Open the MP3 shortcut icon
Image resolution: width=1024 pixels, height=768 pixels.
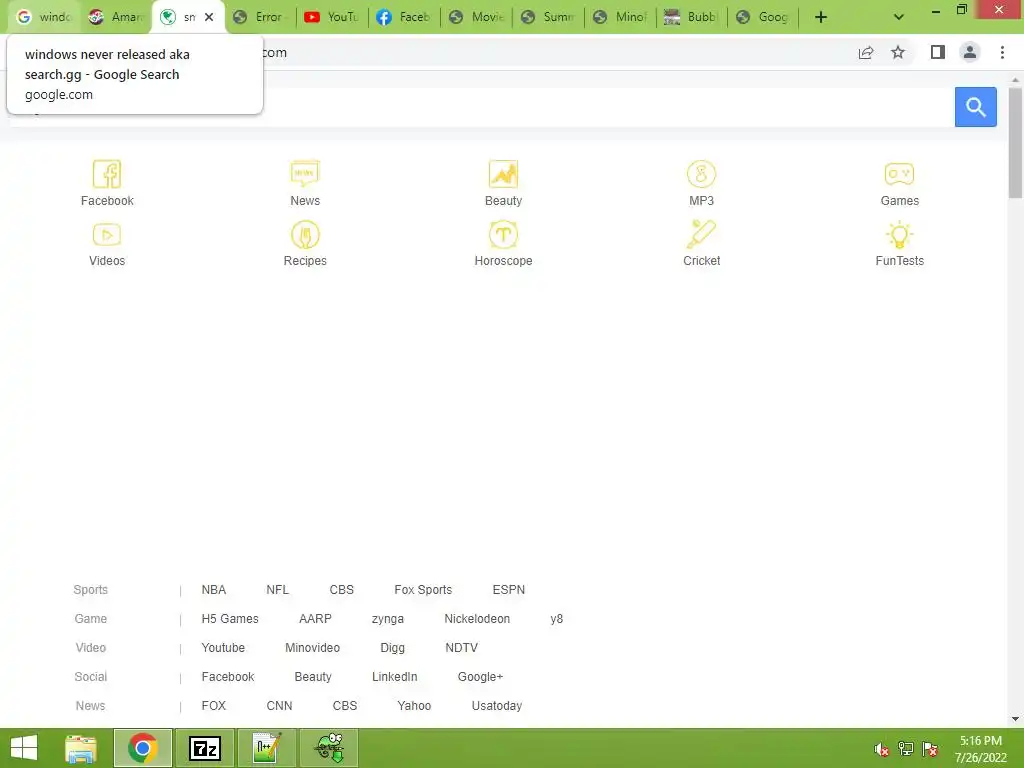[x=701, y=174]
